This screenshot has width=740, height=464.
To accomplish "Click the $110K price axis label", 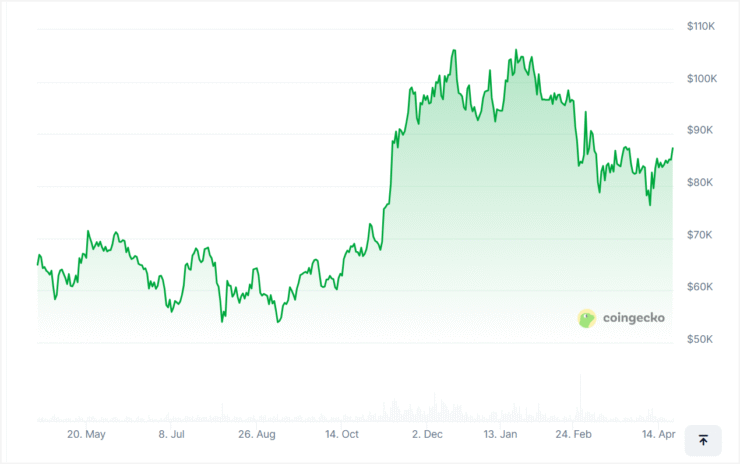I will click(x=700, y=26).
